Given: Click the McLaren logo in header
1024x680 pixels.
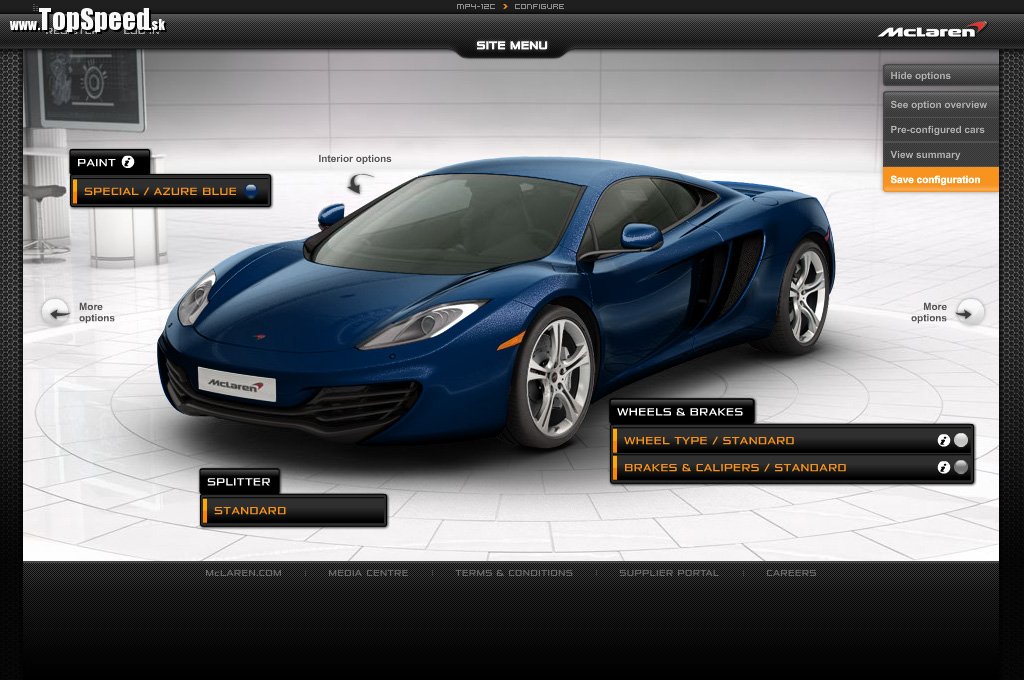Looking at the screenshot, I should tap(932, 30).
